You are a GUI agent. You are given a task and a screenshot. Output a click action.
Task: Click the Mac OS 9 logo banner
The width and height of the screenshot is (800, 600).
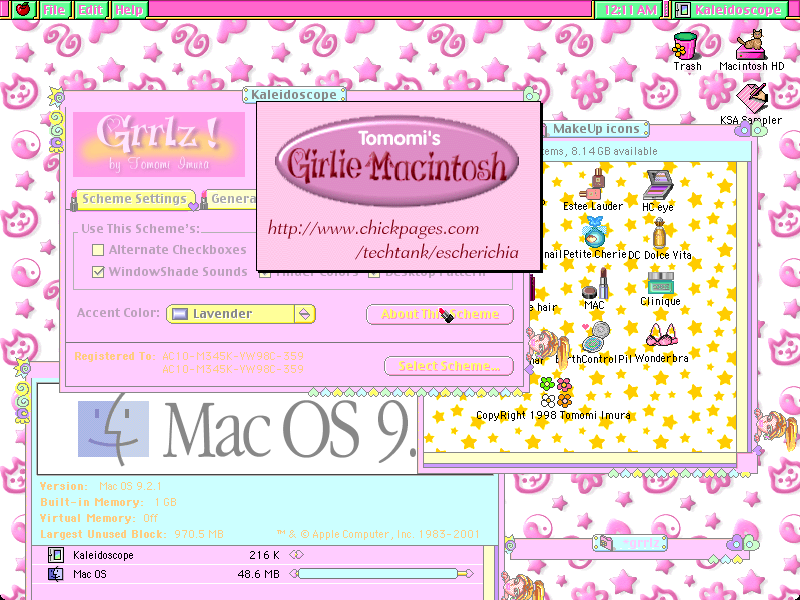[228, 429]
